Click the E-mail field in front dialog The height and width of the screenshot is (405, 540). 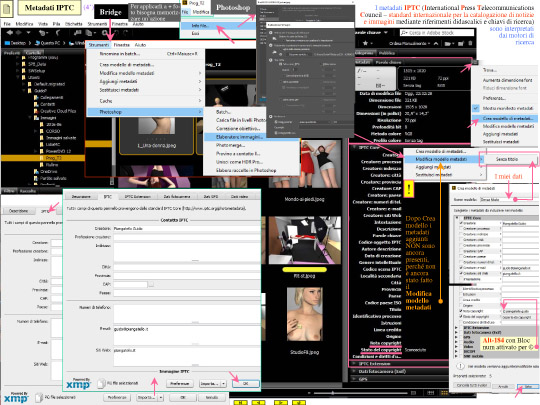tap(187, 334)
